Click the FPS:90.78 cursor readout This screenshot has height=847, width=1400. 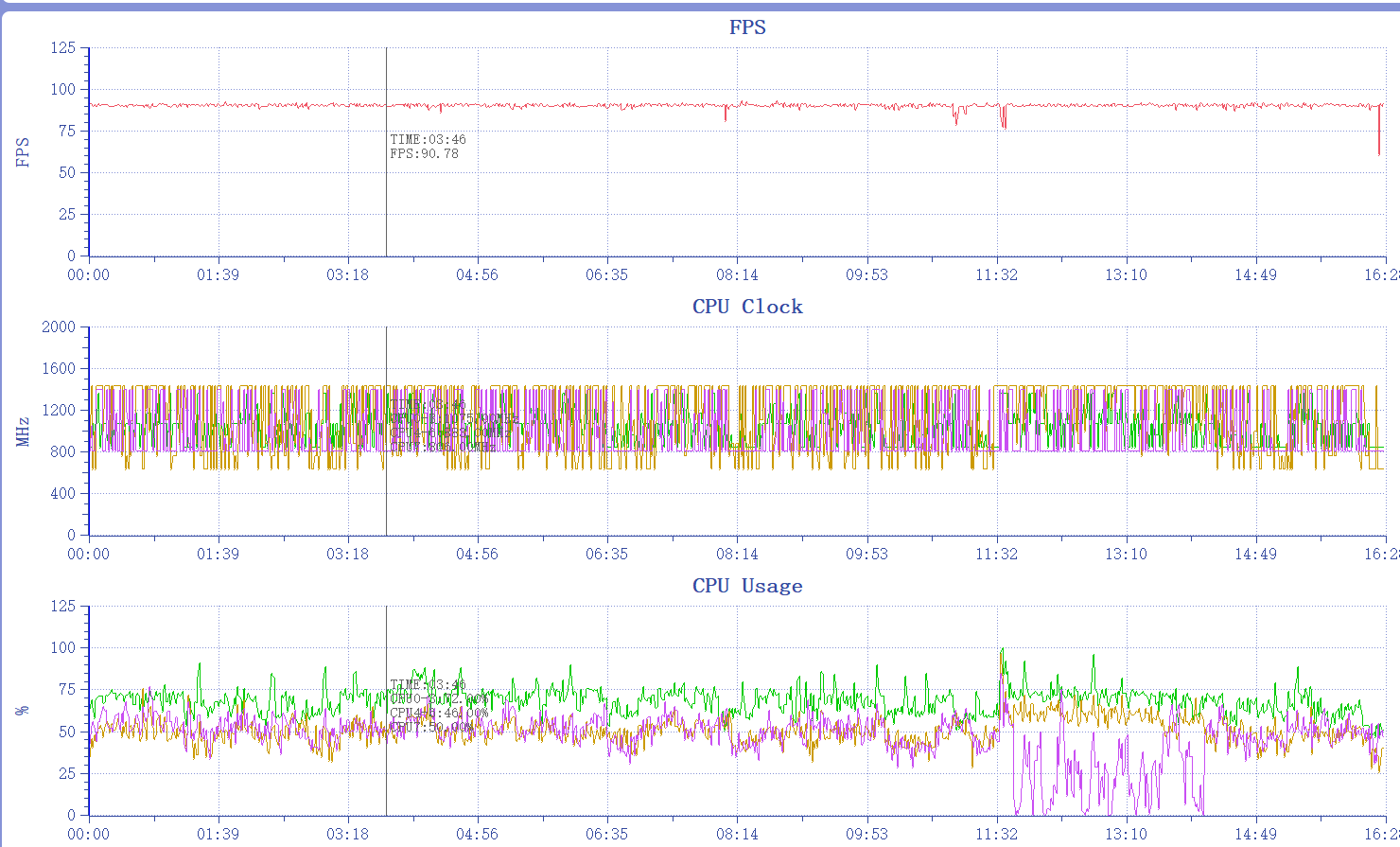tap(424, 153)
